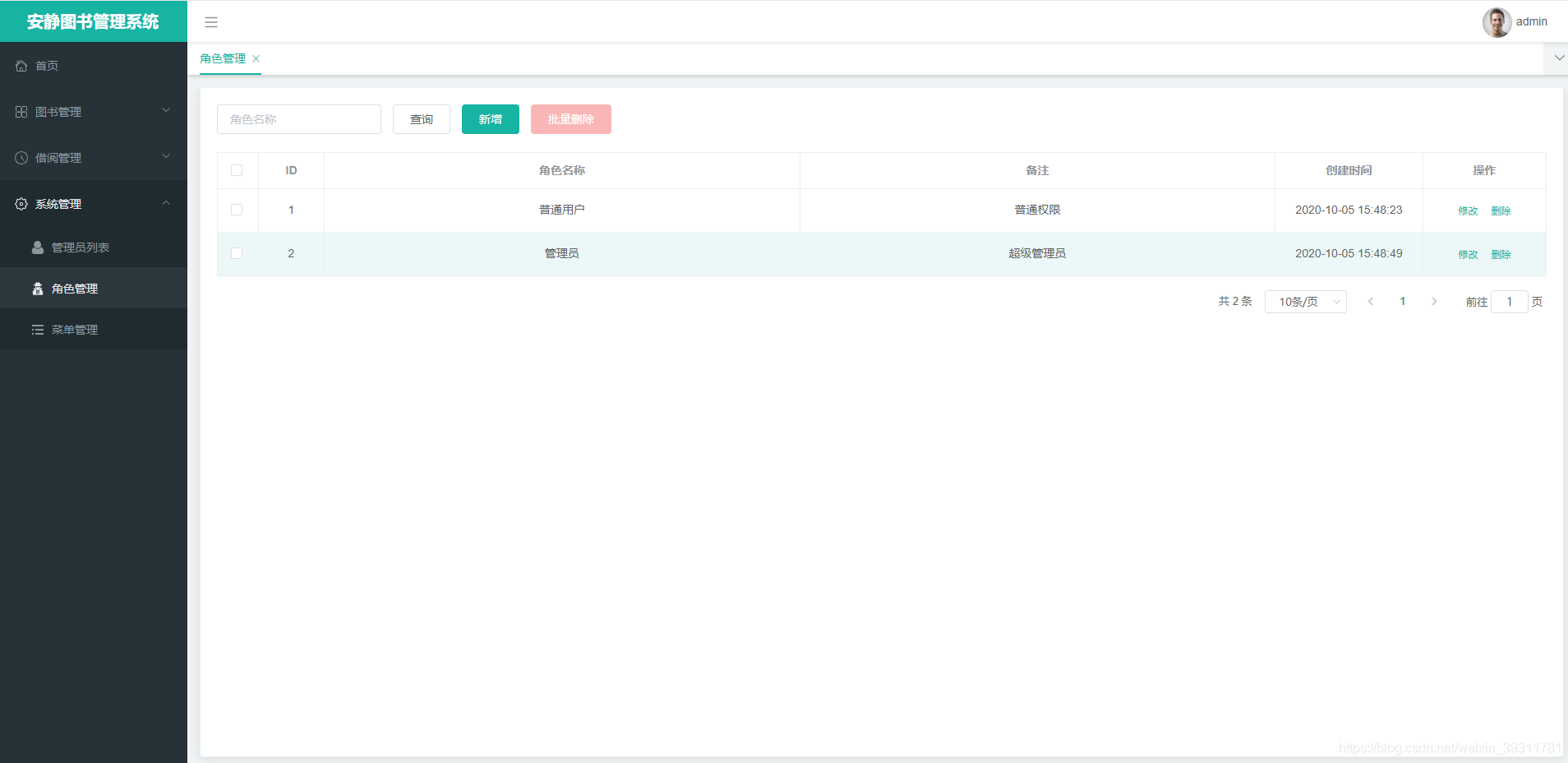The height and width of the screenshot is (763, 1568).
Task: Select all rows with header checkbox
Action: 237,170
